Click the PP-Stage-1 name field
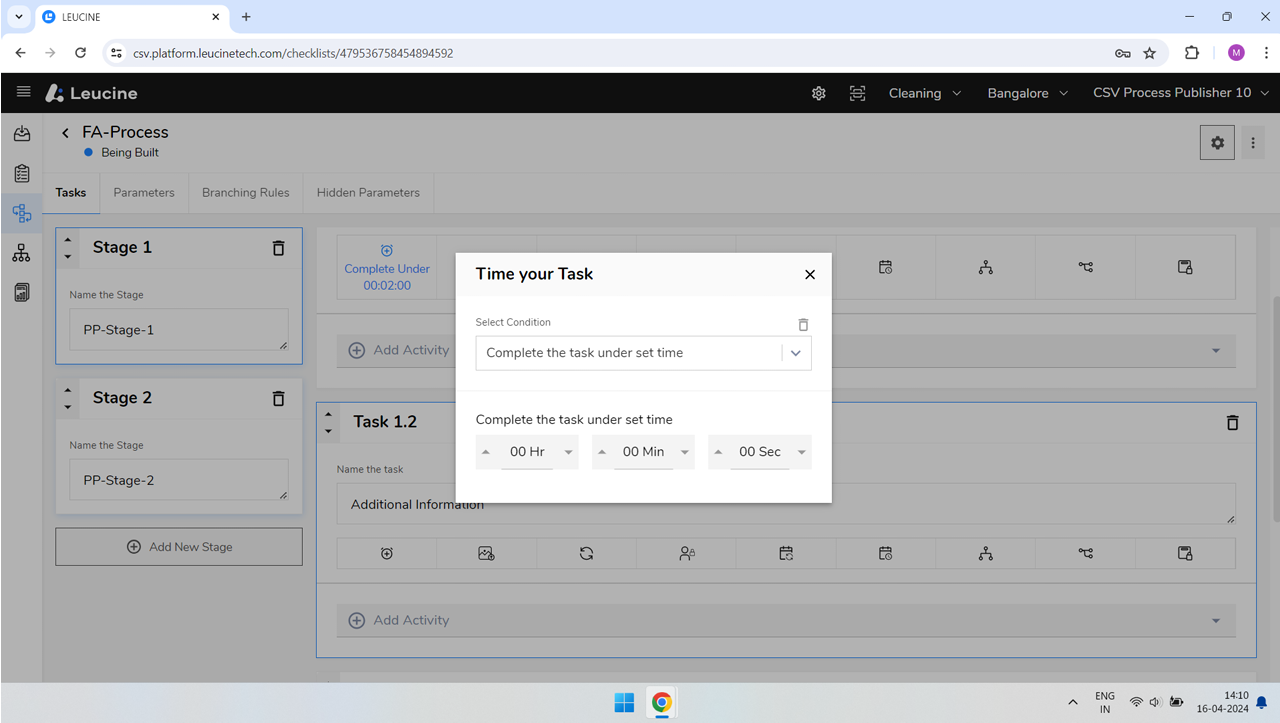The image size is (1280, 723). [179, 330]
